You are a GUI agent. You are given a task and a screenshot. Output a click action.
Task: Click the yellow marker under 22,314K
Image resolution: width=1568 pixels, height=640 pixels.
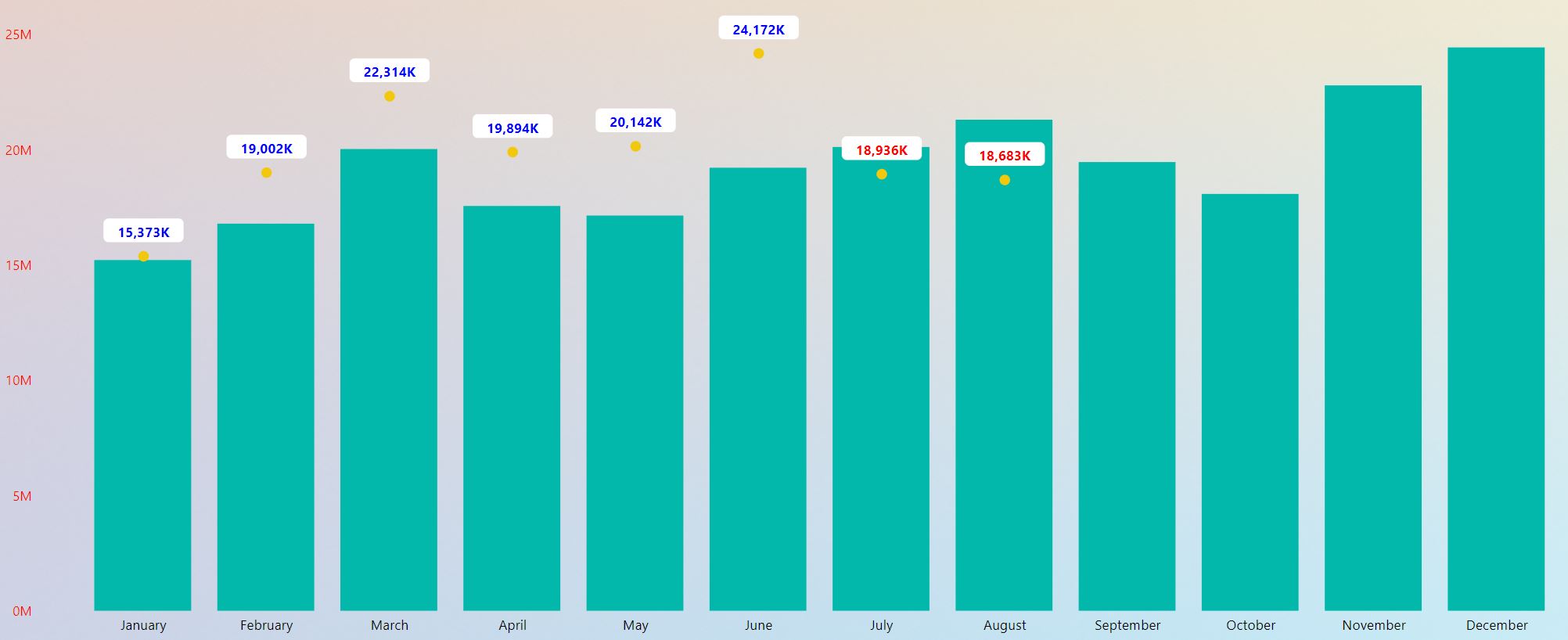point(390,96)
